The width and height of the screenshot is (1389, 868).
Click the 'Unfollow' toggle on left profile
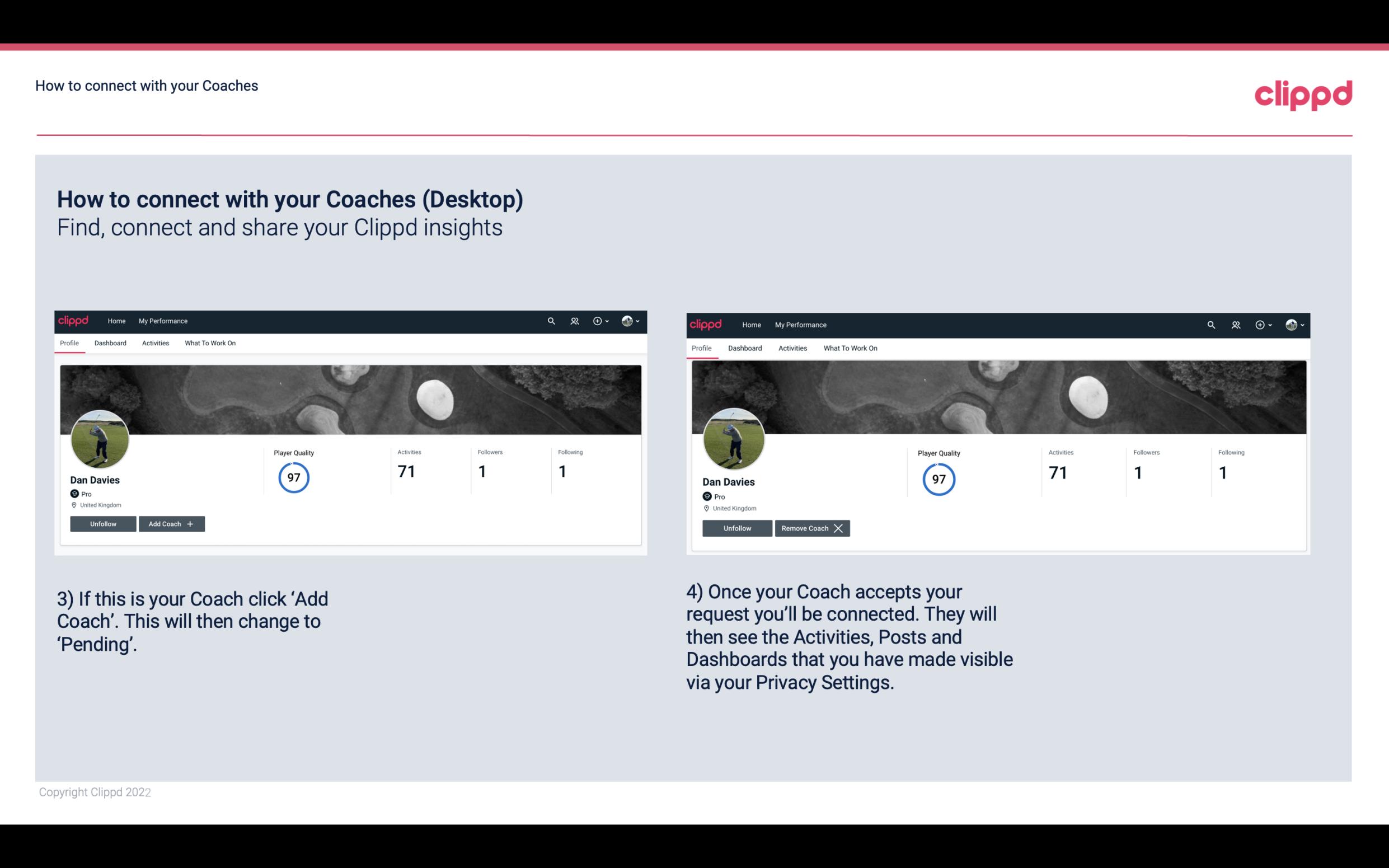(102, 523)
